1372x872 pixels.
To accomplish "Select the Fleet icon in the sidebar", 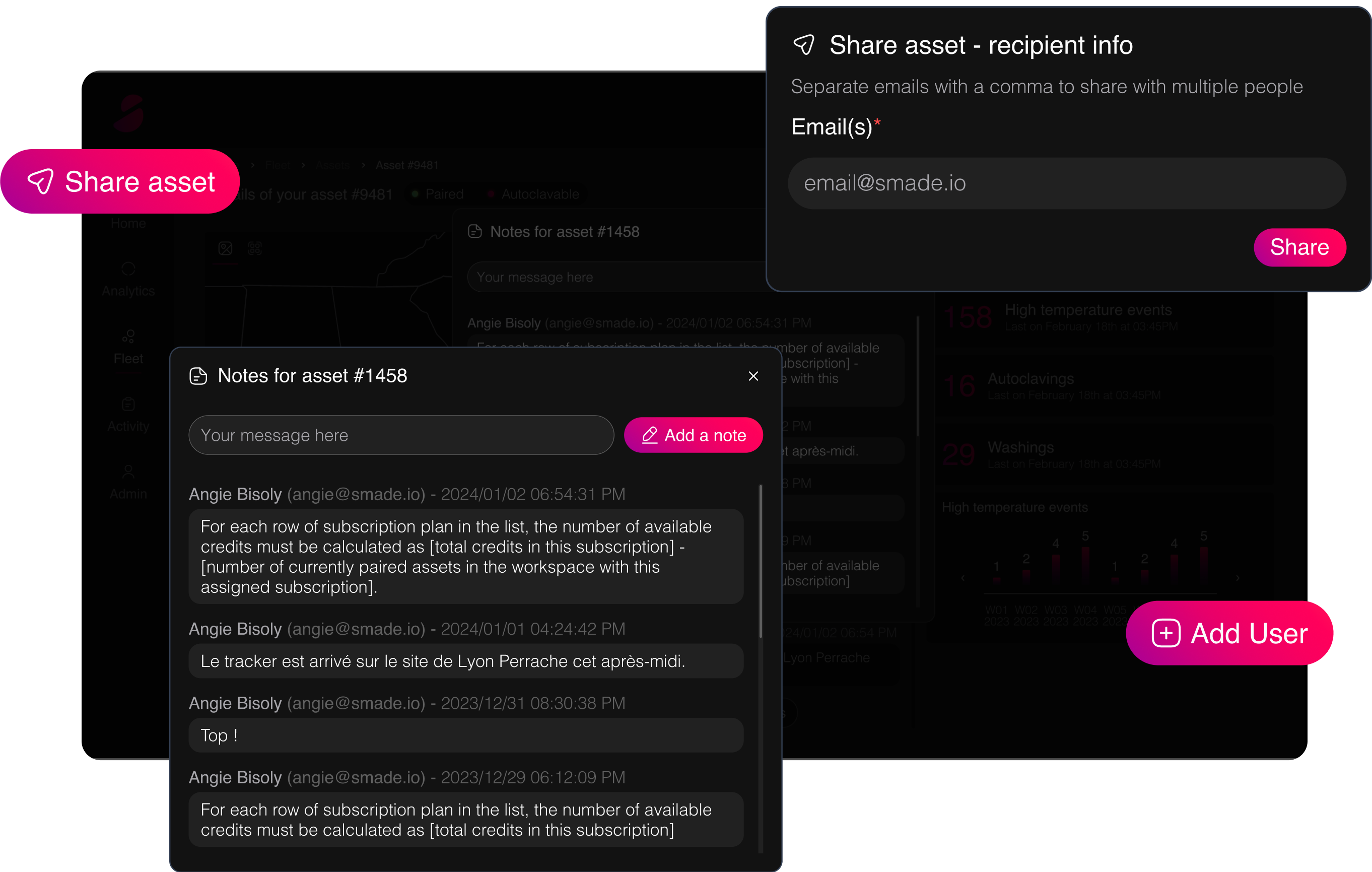I will click(127, 346).
